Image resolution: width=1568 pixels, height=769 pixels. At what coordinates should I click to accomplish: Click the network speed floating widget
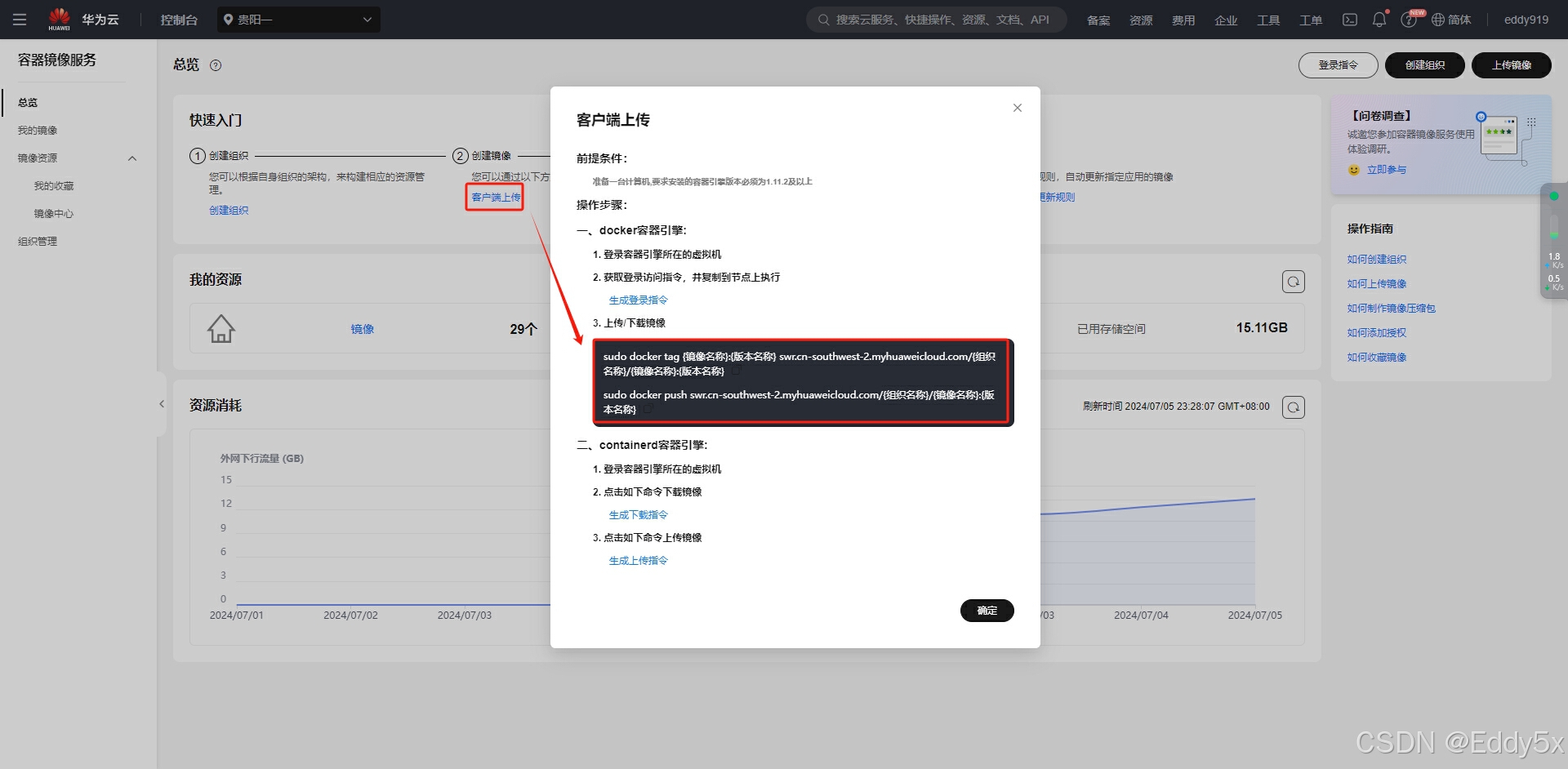(x=1554, y=241)
